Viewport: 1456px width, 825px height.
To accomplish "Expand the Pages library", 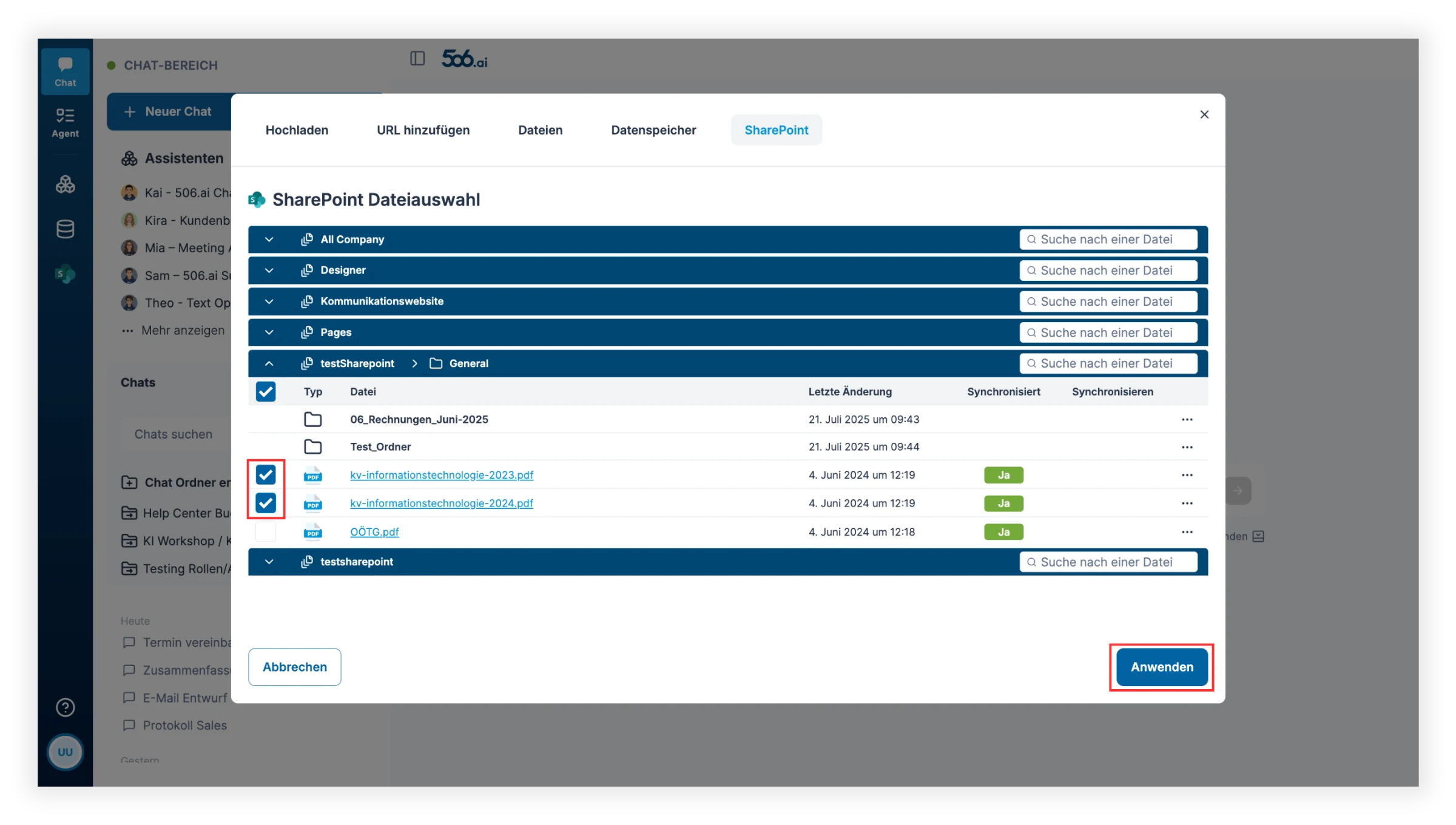I will pos(269,332).
